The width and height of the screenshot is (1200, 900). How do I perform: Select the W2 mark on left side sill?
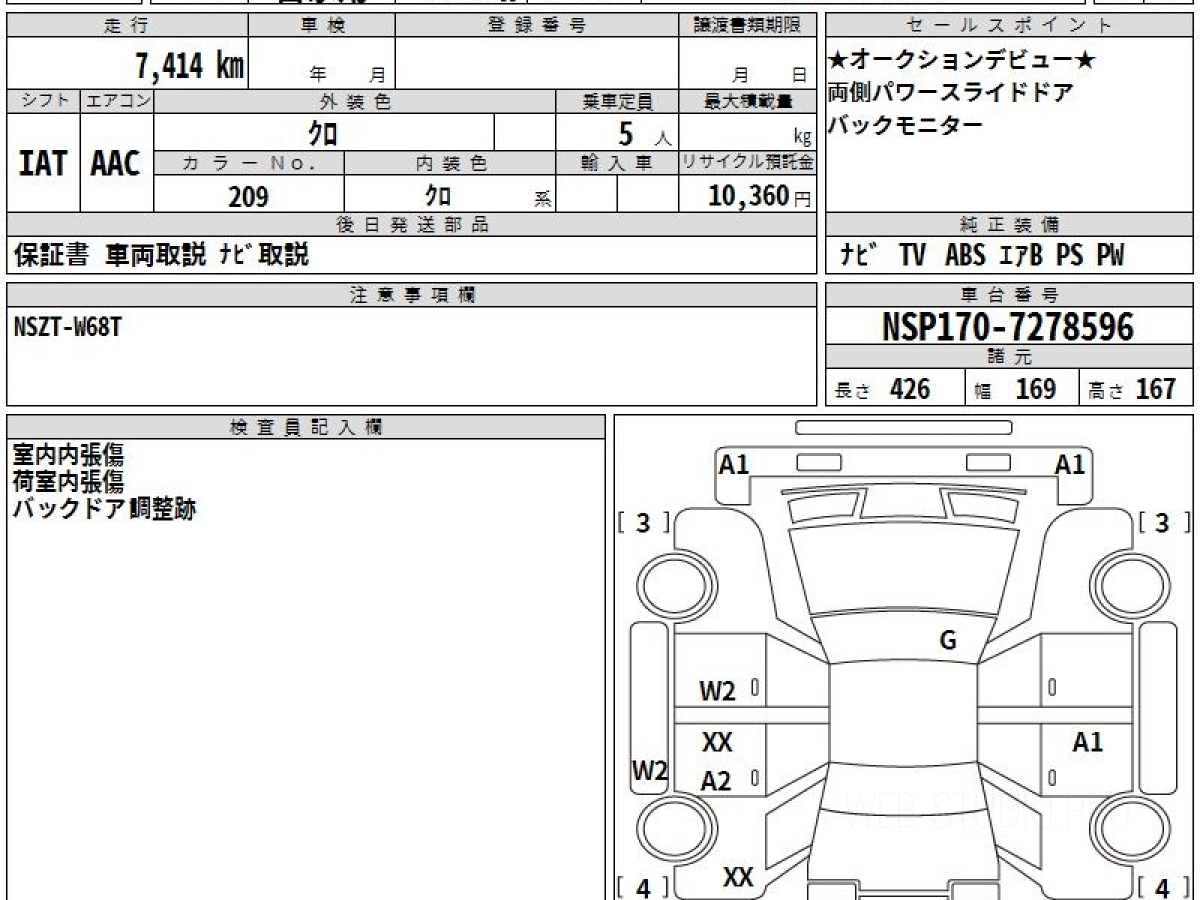[x=650, y=771]
